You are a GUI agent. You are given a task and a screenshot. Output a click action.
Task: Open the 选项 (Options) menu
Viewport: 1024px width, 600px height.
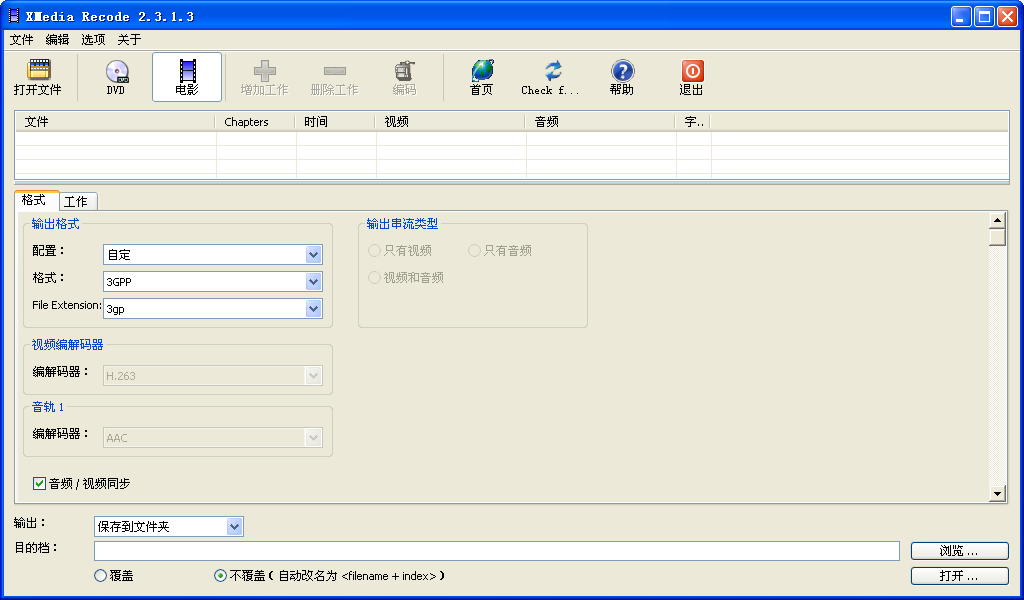click(x=93, y=40)
